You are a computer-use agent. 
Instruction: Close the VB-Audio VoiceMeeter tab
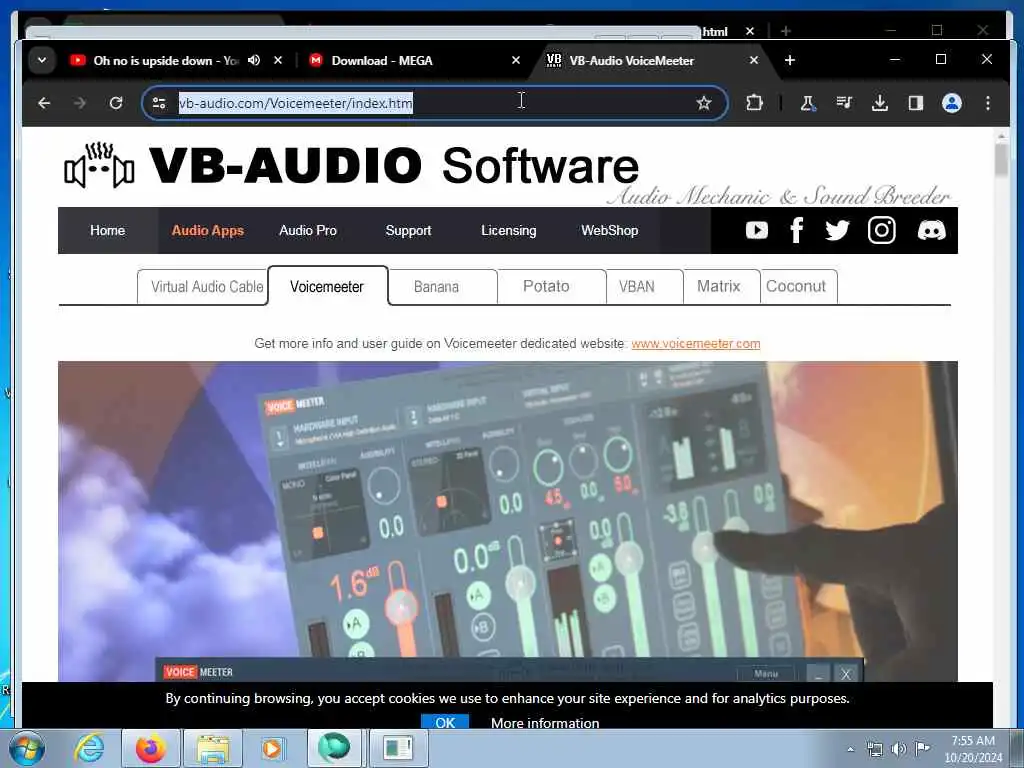click(754, 60)
